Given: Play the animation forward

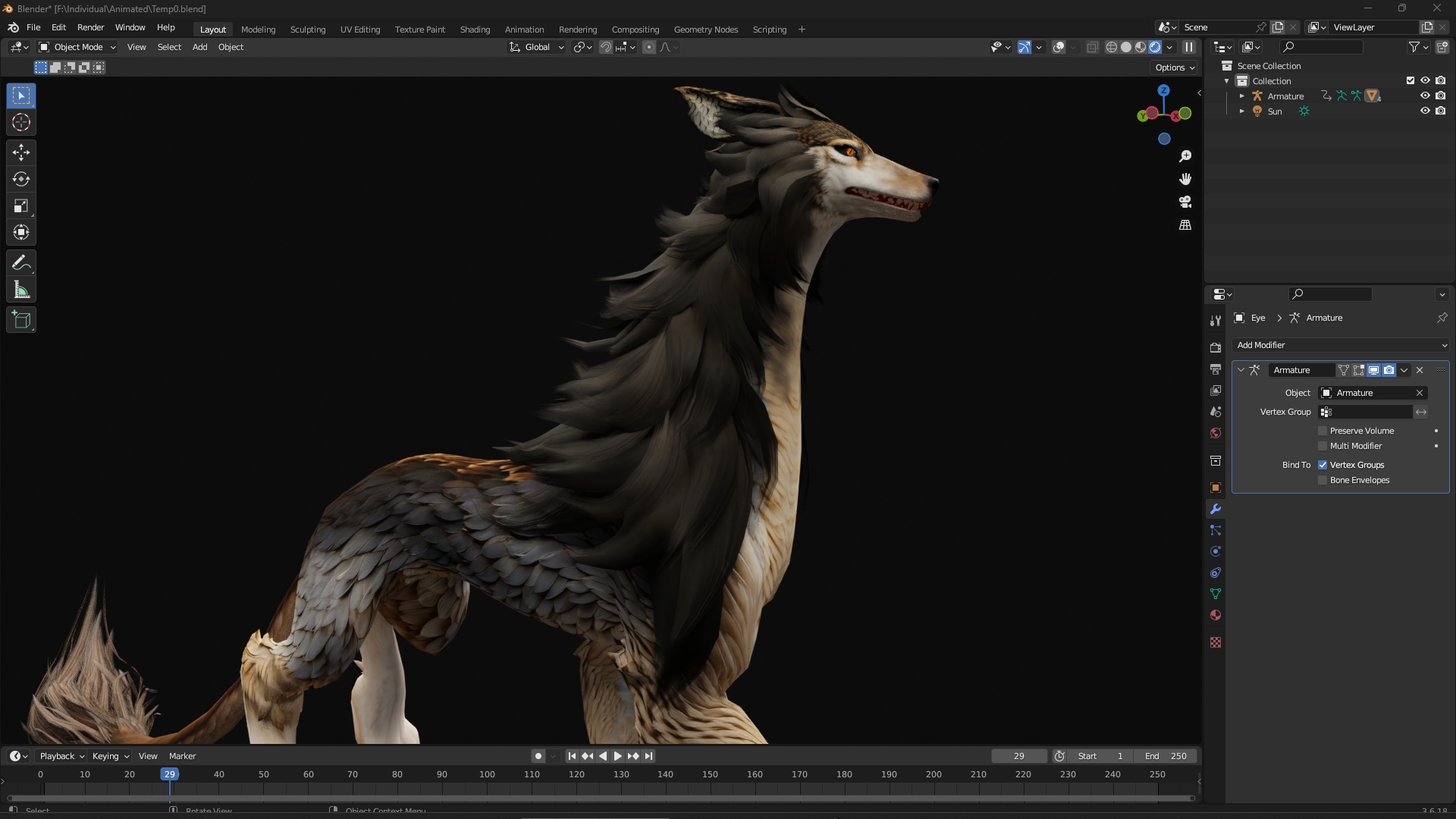Looking at the screenshot, I should [x=617, y=756].
